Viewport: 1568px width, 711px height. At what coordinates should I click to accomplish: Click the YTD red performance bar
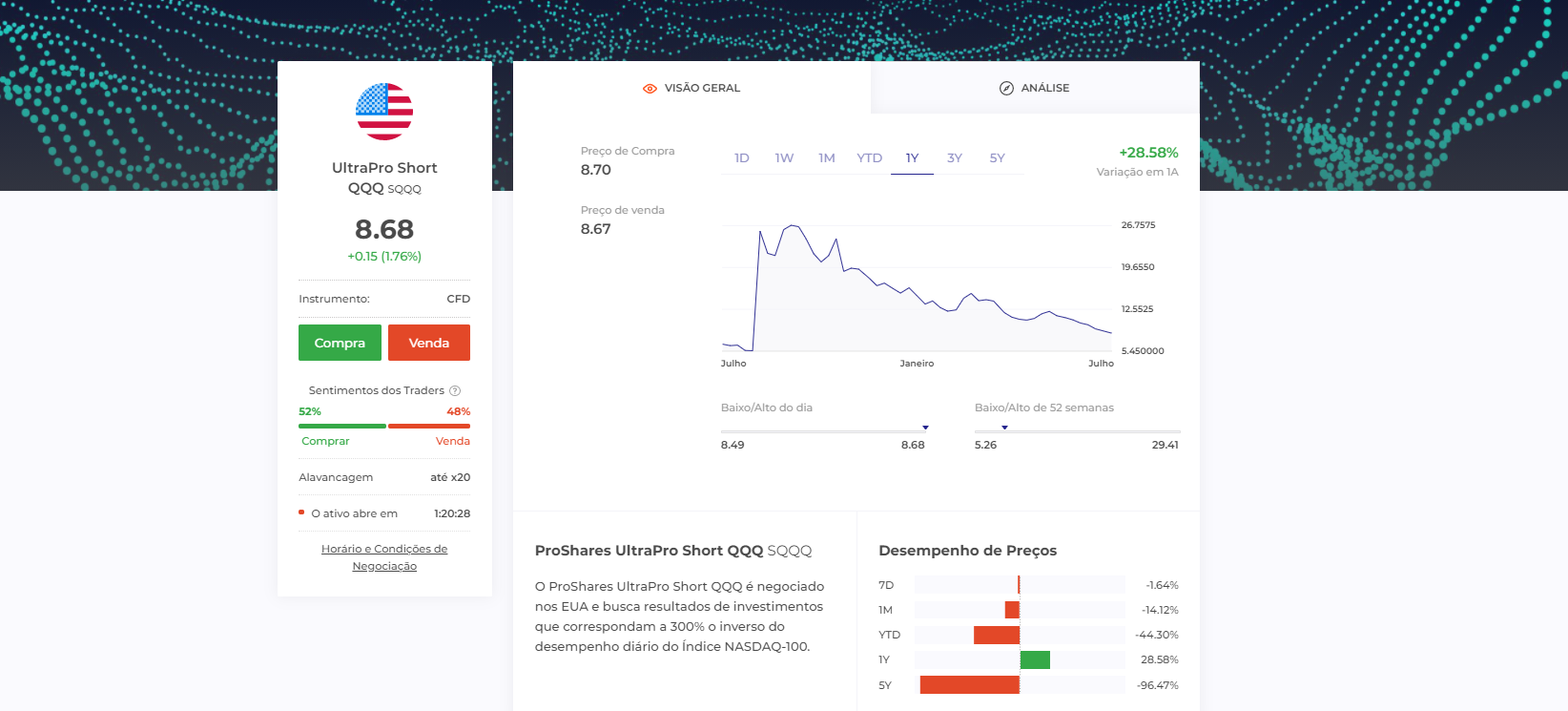point(997,635)
